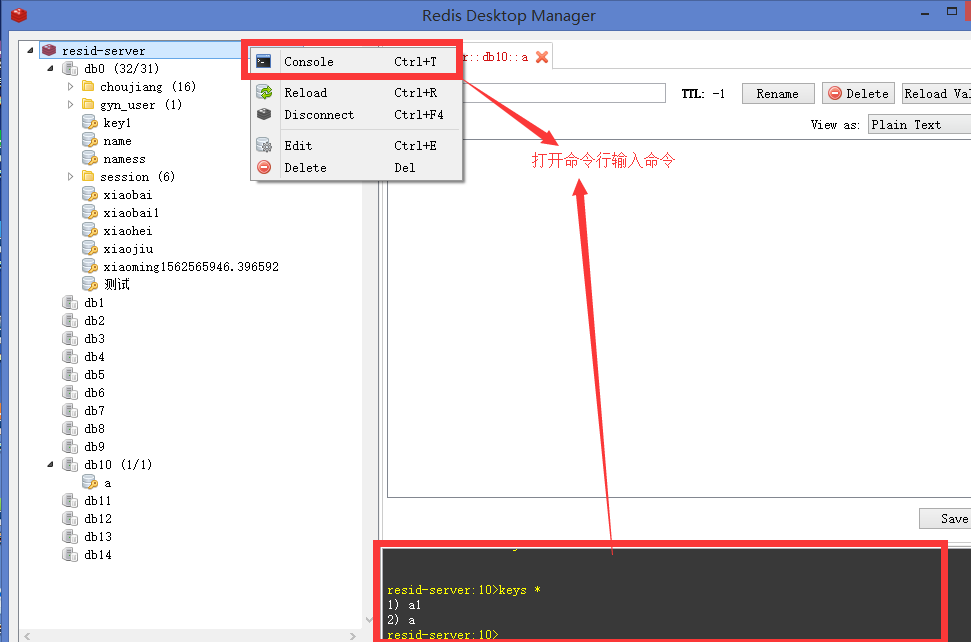Select the db7 database
Viewport: 971px width, 642px height.
point(94,410)
